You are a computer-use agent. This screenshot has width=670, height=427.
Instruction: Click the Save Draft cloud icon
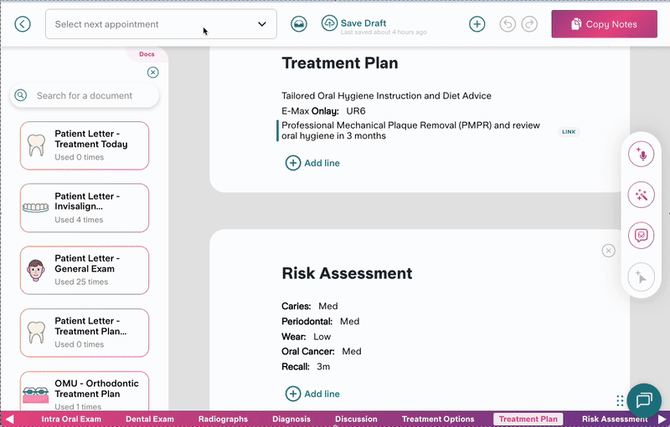(x=329, y=23)
